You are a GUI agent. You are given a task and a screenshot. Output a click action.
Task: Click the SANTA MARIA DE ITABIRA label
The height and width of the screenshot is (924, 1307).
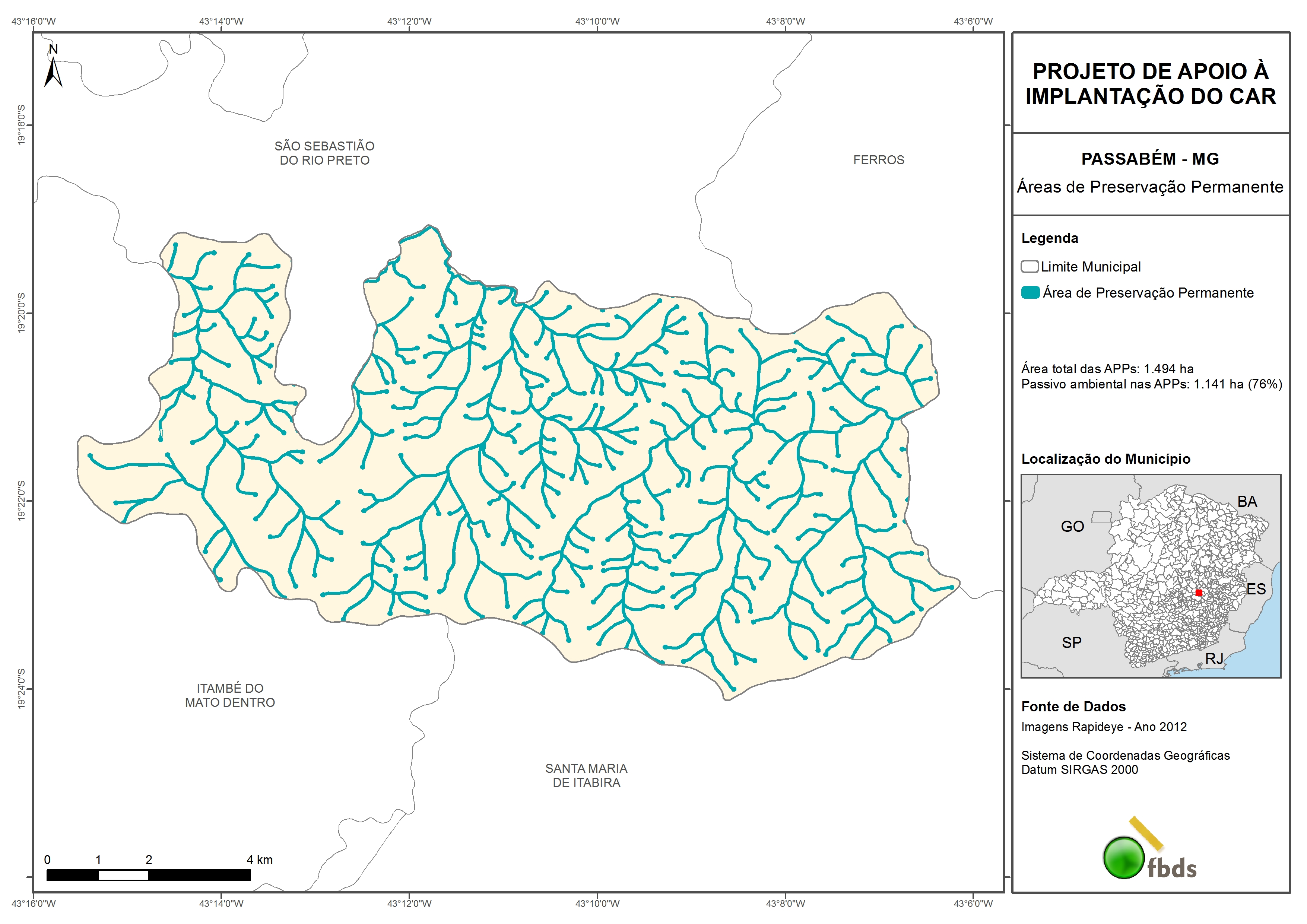(x=586, y=775)
